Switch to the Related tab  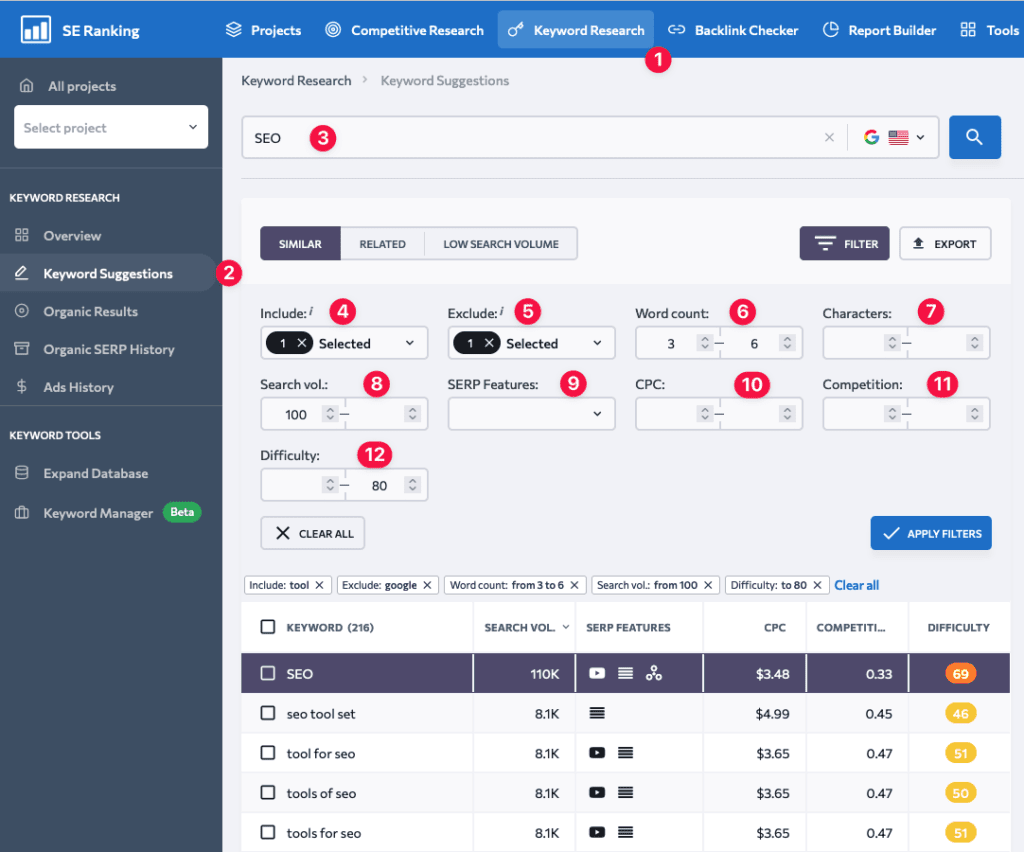pyautogui.click(x=382, y=244)
